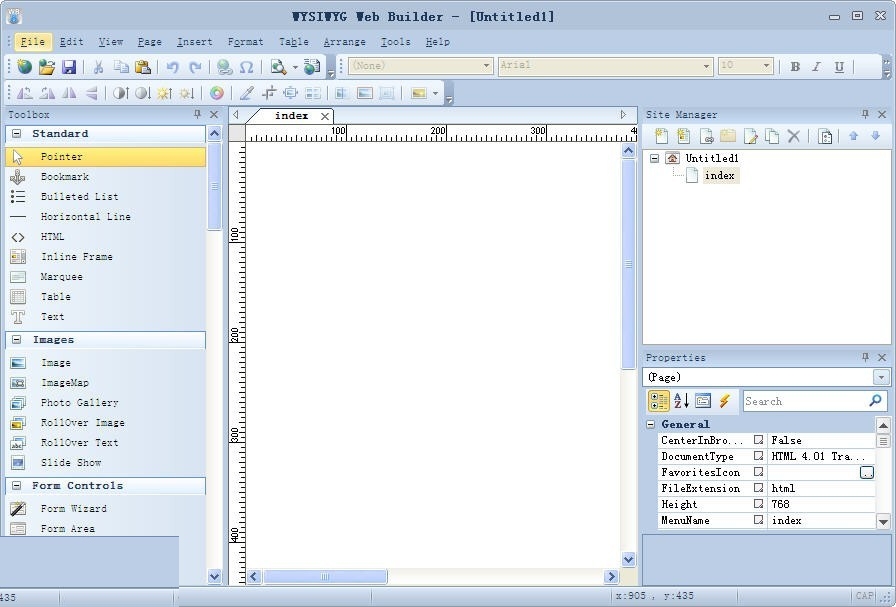This screenshot has width=896, height=607.
Task: Open the style (None) dropdown
Action: [x=486, y=66]
